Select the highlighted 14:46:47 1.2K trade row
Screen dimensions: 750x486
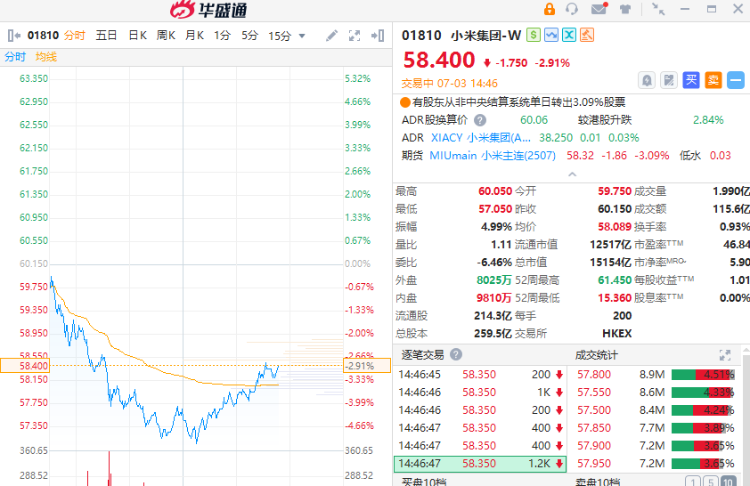(x=480, y=463)
